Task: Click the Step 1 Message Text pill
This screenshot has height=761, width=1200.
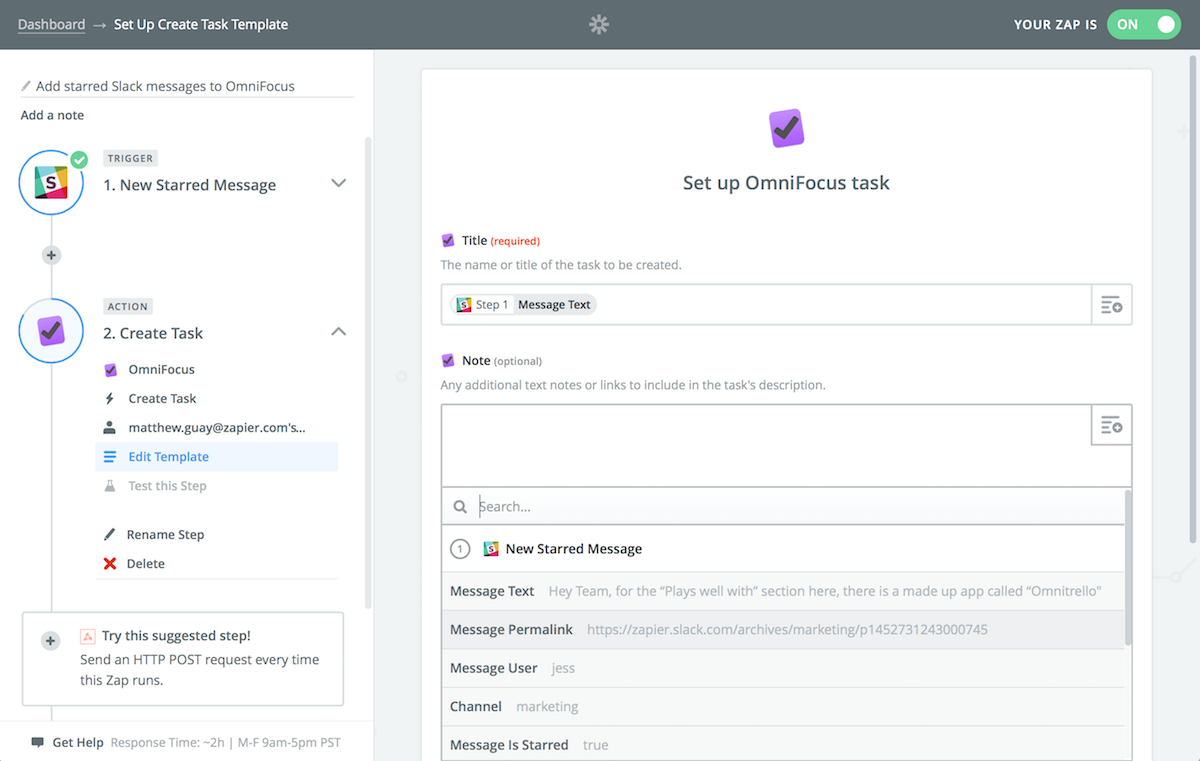Action: pos(523,304)
